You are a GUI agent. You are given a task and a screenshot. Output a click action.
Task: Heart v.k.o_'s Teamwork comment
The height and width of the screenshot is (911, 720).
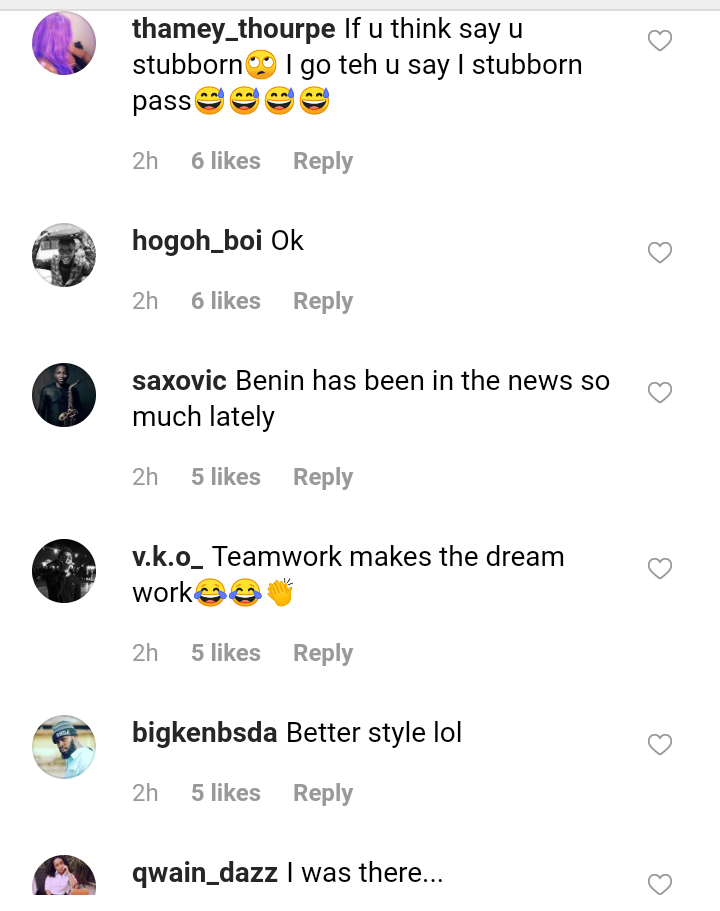[x=660, y=569]
